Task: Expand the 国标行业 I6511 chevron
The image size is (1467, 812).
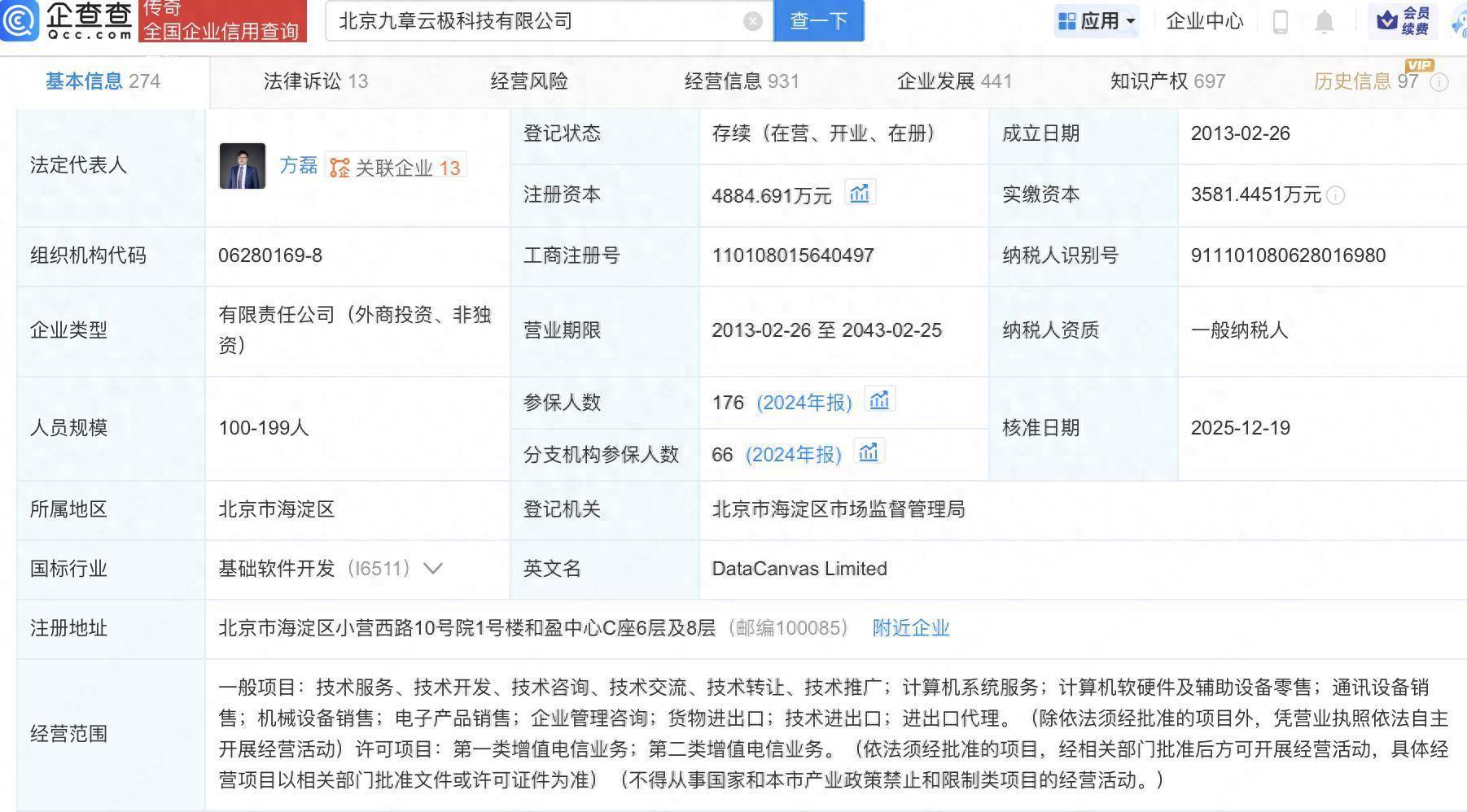Action: click(x=435, y=569)
